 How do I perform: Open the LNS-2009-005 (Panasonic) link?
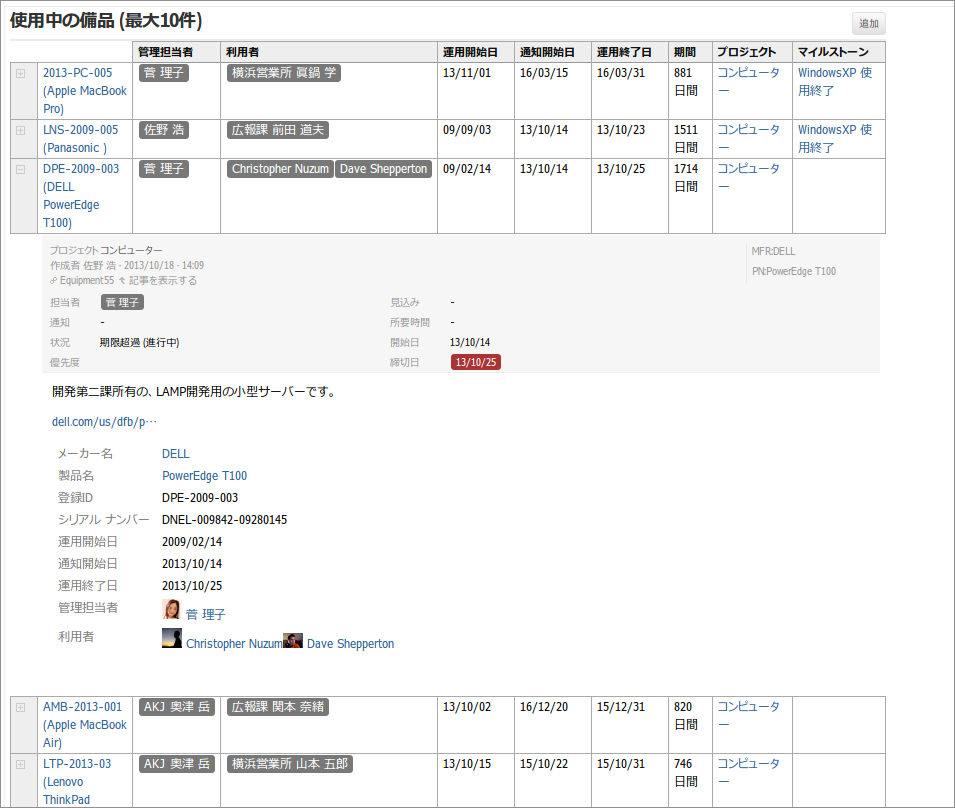tap(80, 139)
